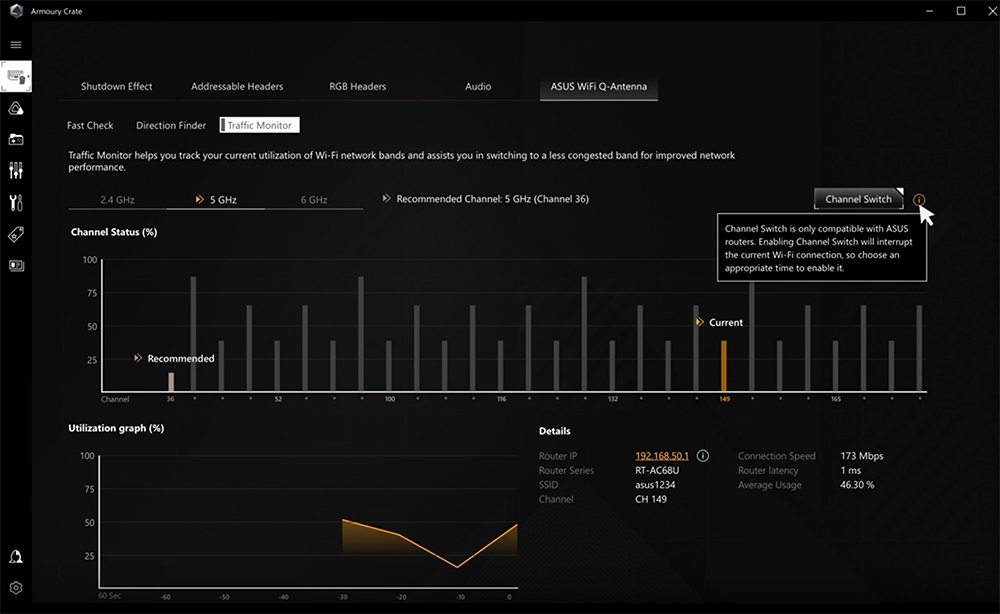The height and width of the screenshot is (614, 1000).
Task: Click the channel 52 axis label
Action: [x=278, y=399]
